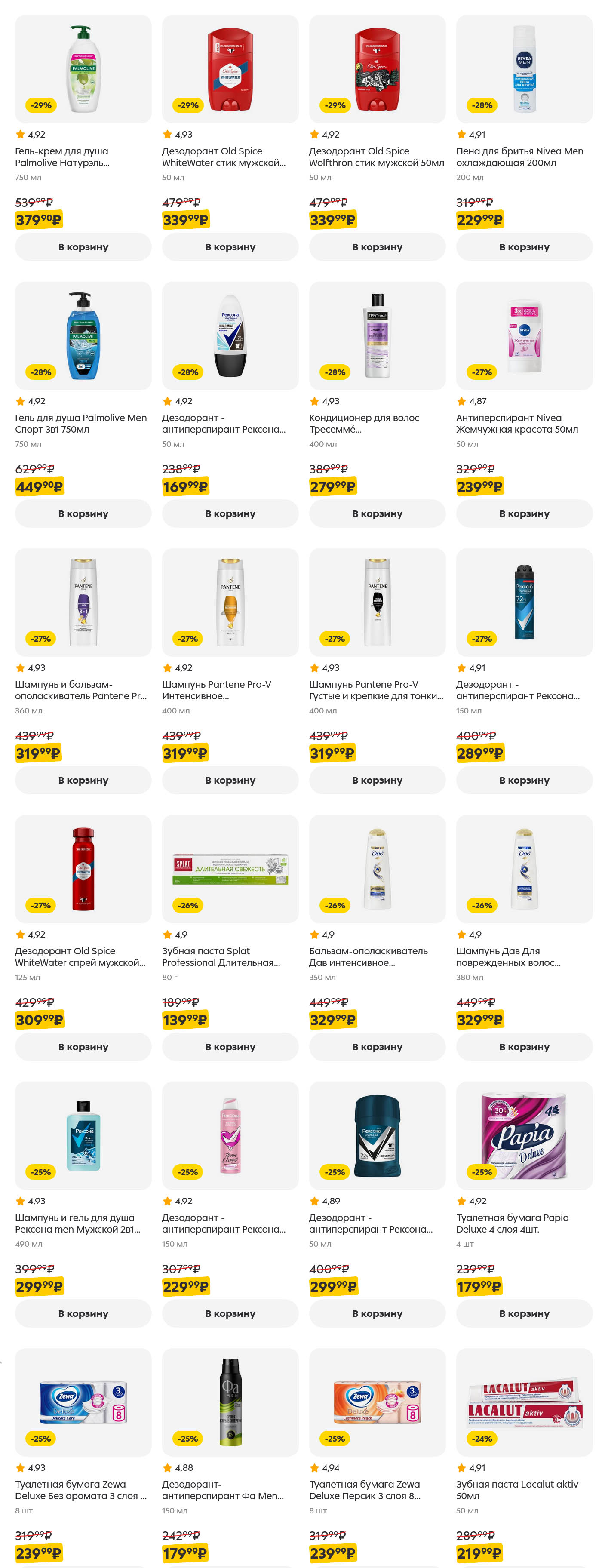The height and width of the screenshot is (1568, 605).
Task: Add Nivea Men shaving foam to cart
Action: click(524, 246)
